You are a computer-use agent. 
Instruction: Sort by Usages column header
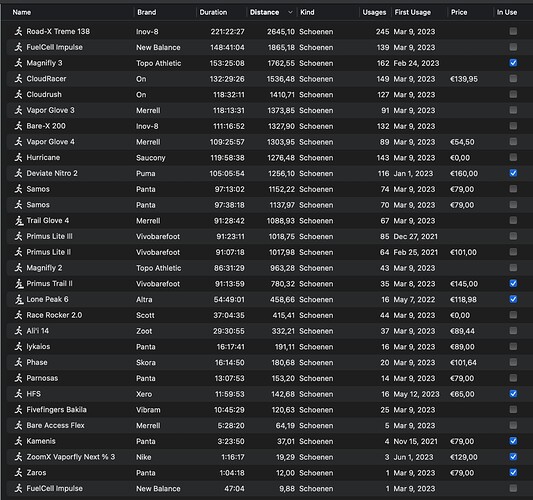[x=374, y=12]
